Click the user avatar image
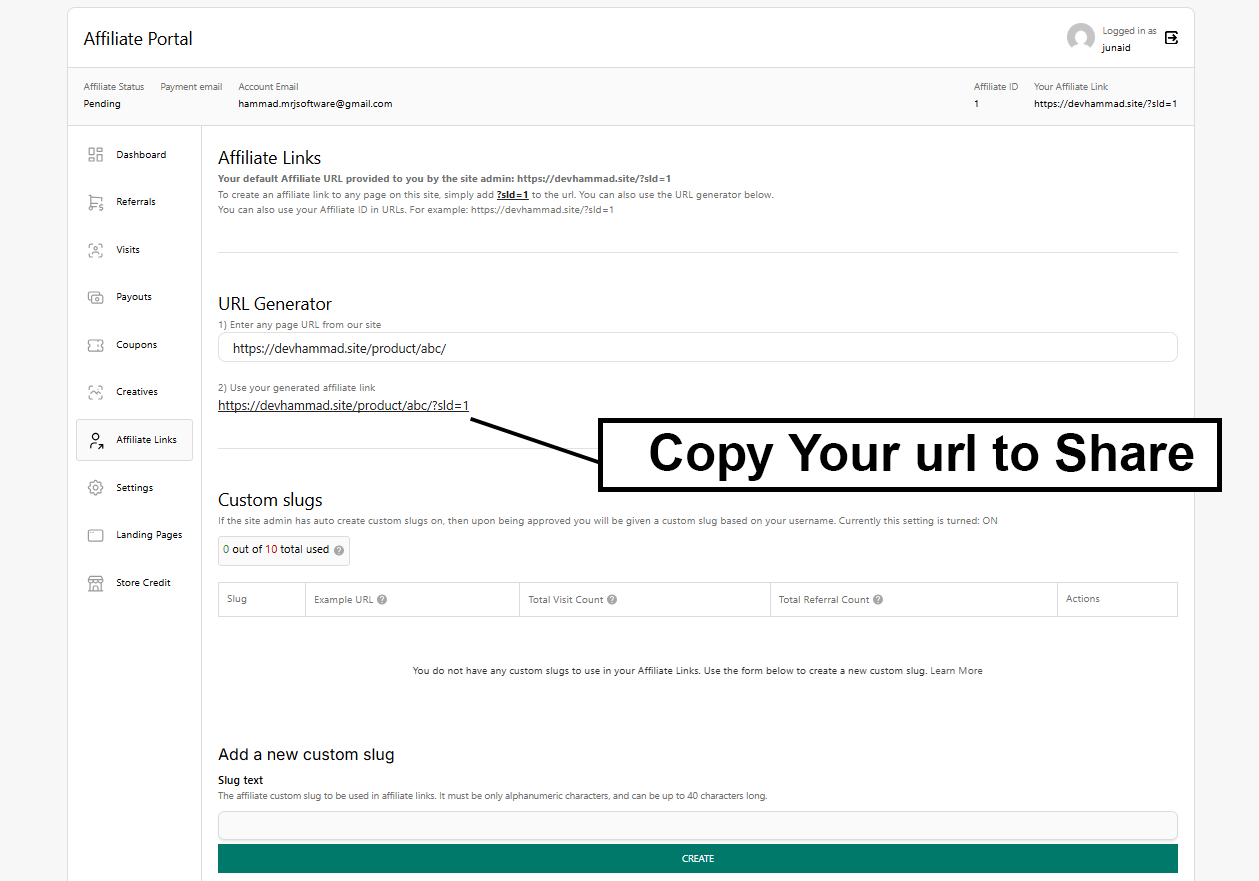The height and width of the screenshot is (881, 1259). (x=1080, y=38)
